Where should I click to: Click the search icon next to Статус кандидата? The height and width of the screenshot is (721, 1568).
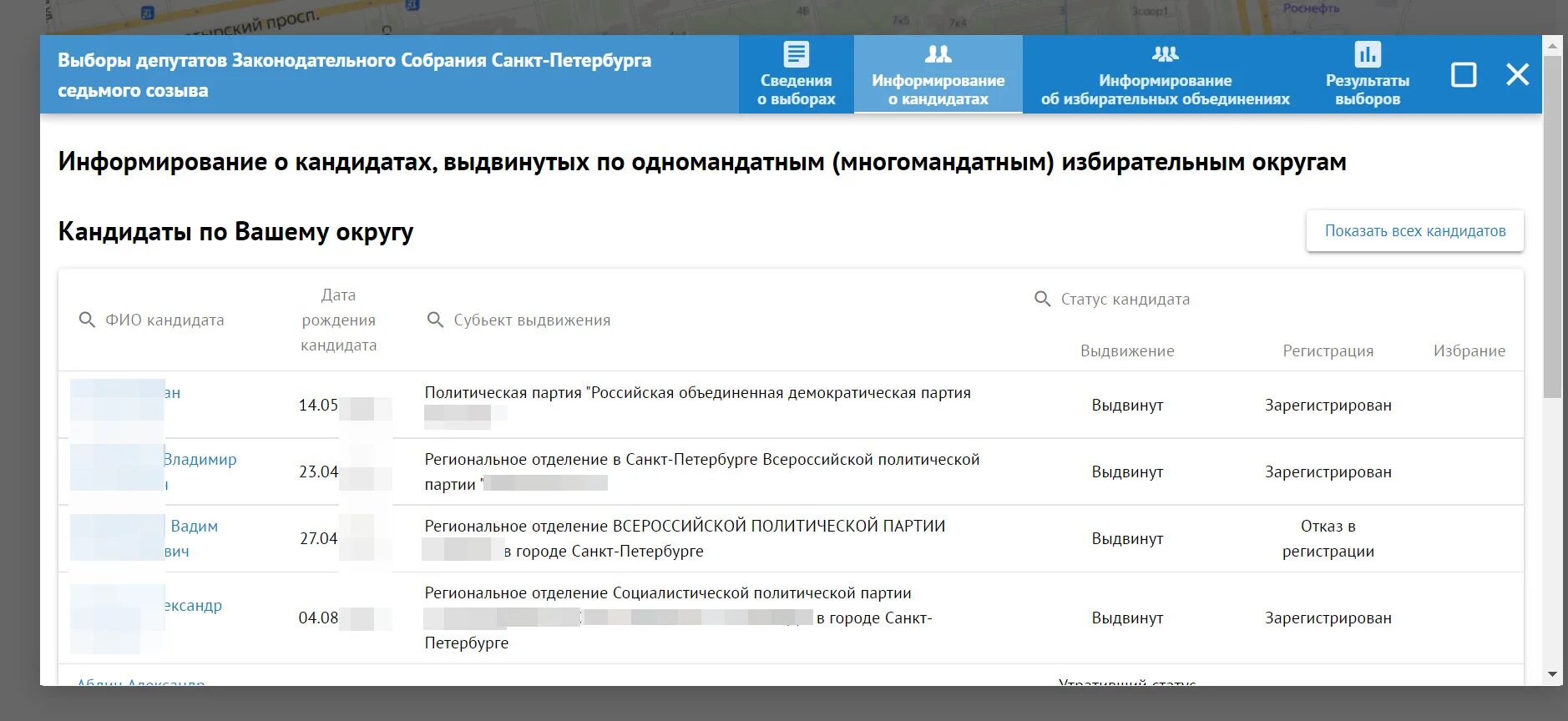click(x=1042, y=299)
